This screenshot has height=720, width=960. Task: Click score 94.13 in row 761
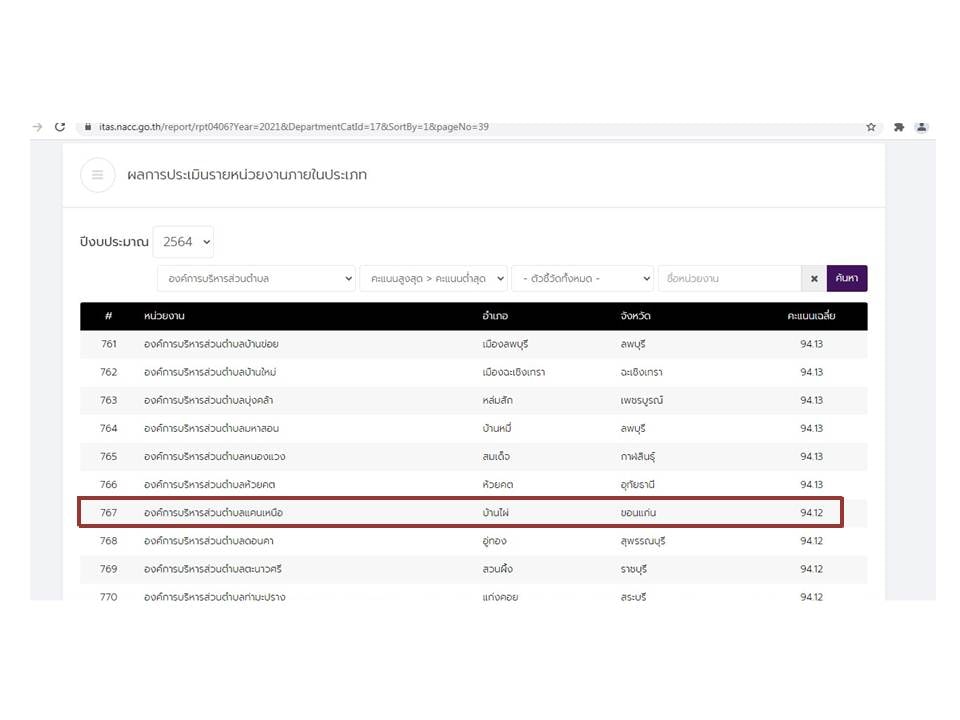point(811,344)
